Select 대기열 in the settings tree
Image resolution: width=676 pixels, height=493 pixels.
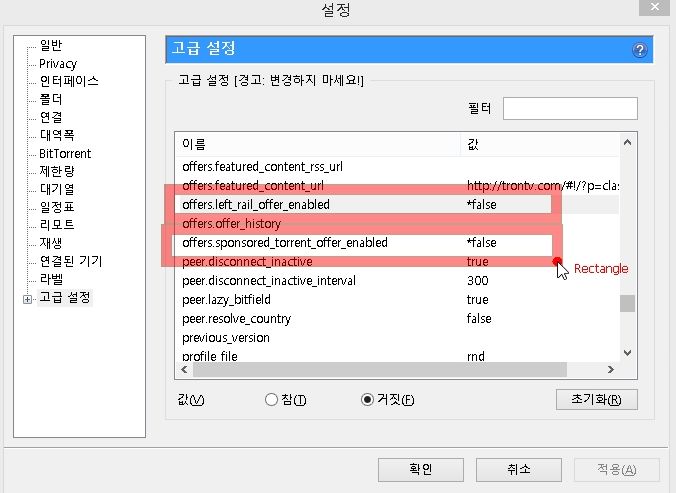click(57, 189)
